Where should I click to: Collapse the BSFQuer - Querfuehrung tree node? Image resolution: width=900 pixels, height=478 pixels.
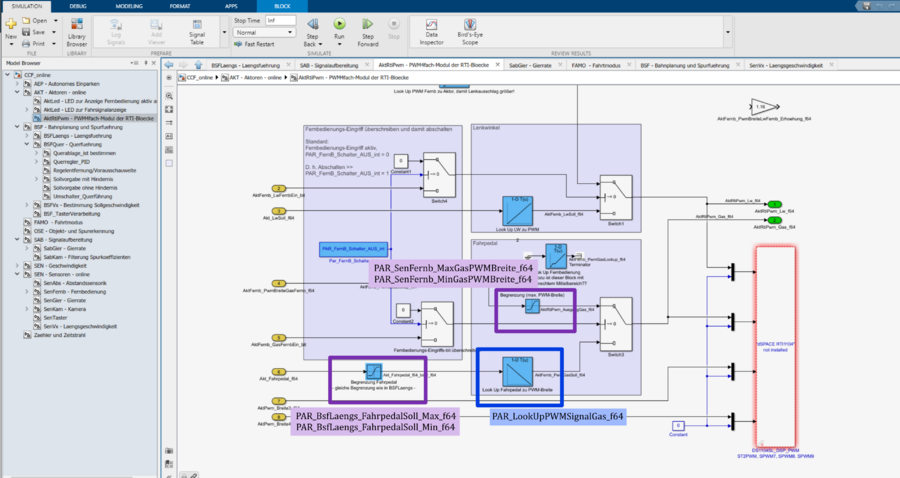tap(27, 142)
